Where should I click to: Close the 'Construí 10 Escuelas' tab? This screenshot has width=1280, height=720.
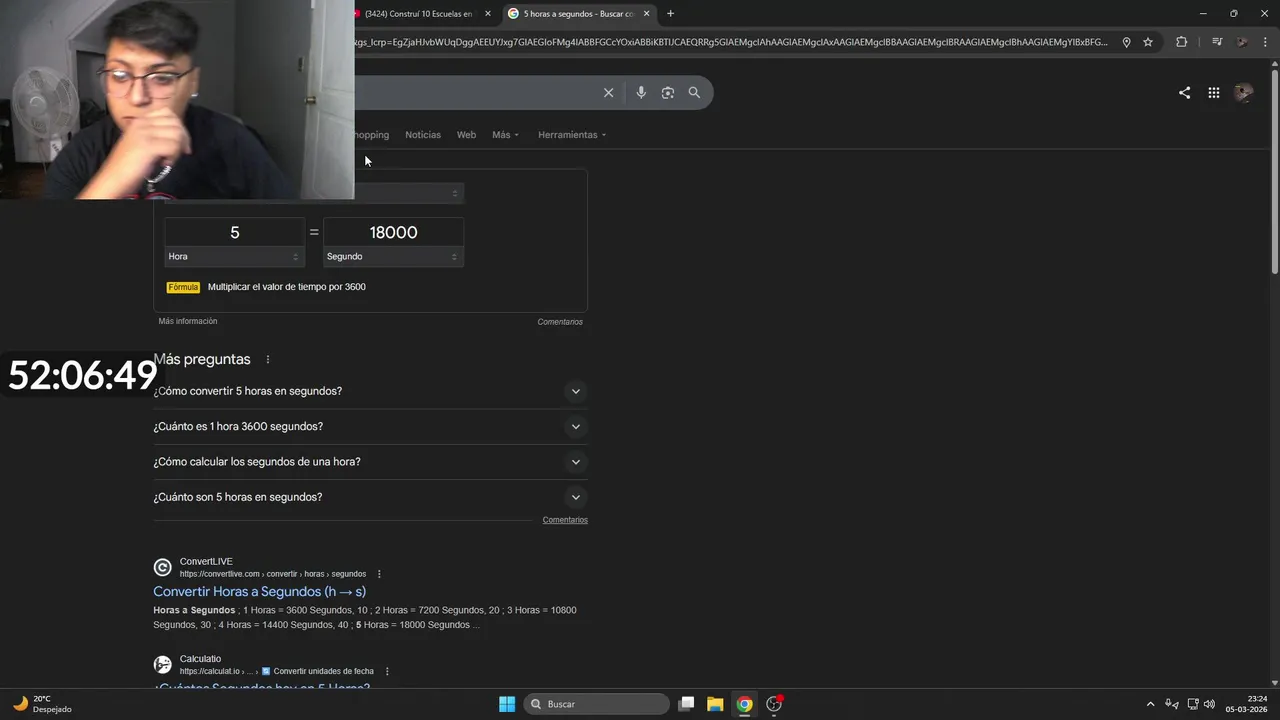point(488,14)
